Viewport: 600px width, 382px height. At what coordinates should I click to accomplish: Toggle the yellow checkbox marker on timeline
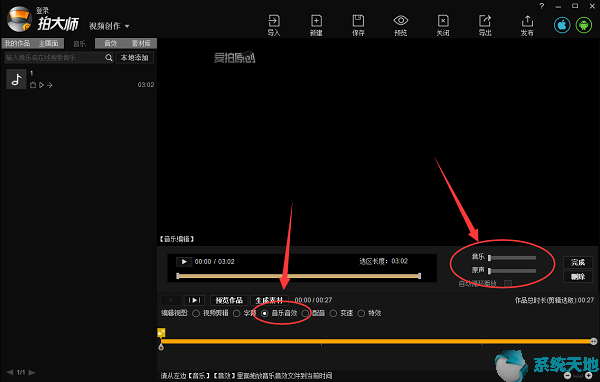tap(161, 333)
